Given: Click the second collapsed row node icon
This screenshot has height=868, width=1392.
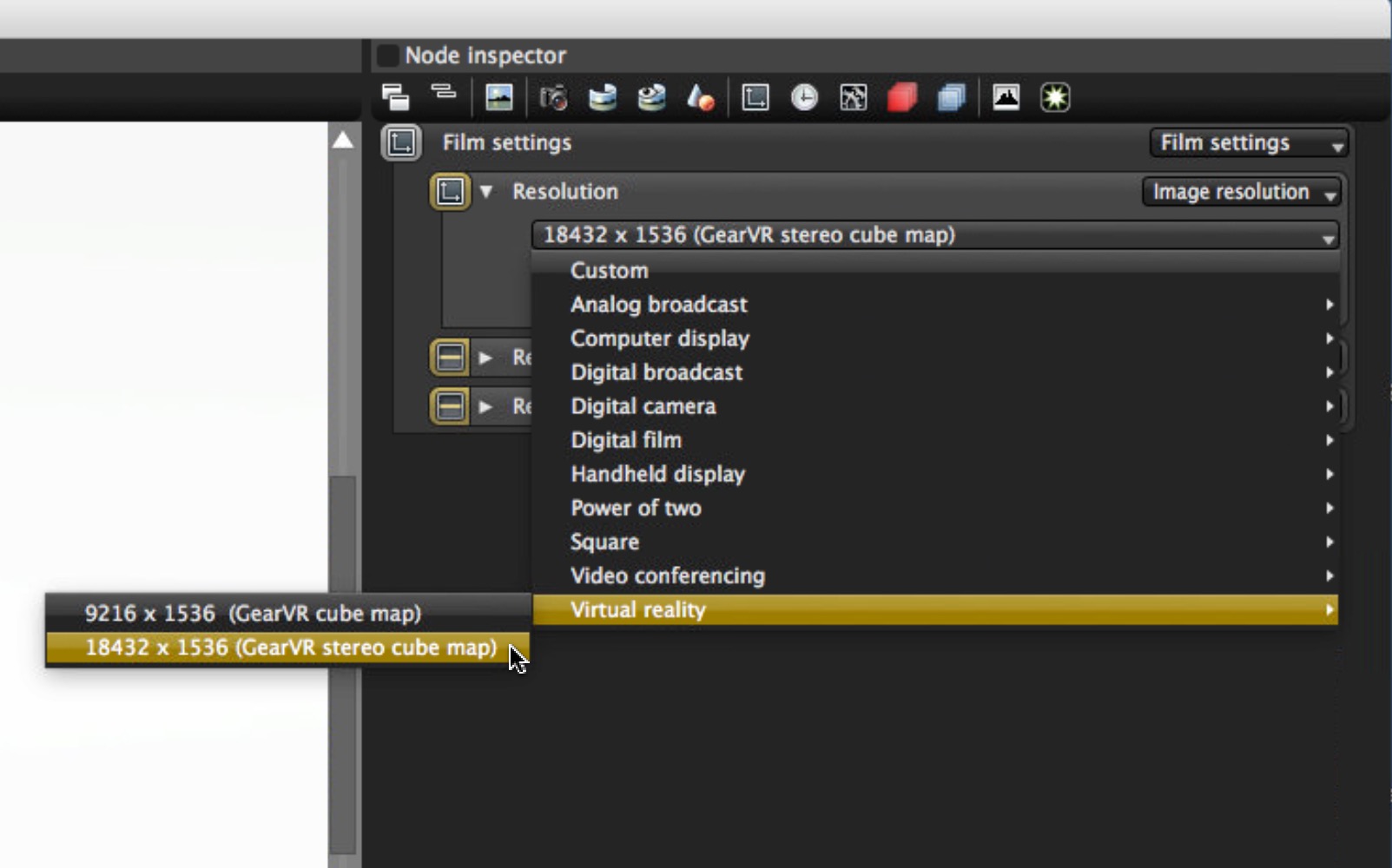Looking at the screenshot, I should (450, 405).
